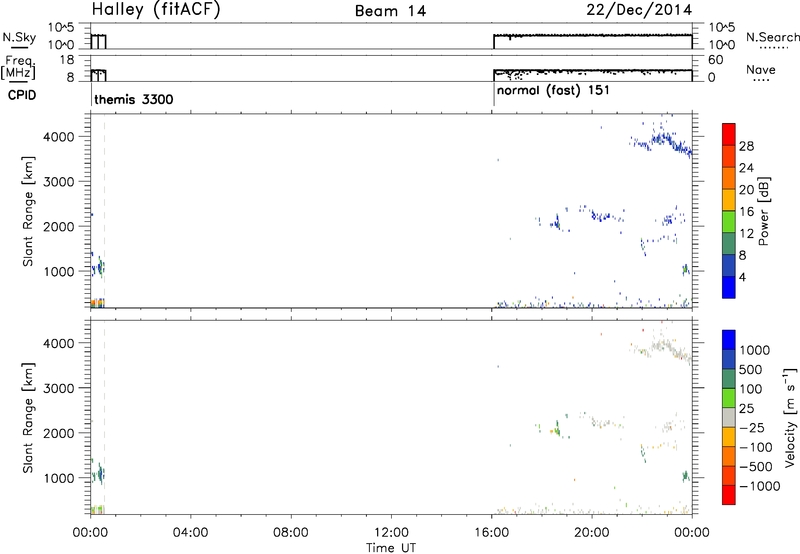
Task: Click the 'N.Search' legend label
Action: tap(772, 37)
